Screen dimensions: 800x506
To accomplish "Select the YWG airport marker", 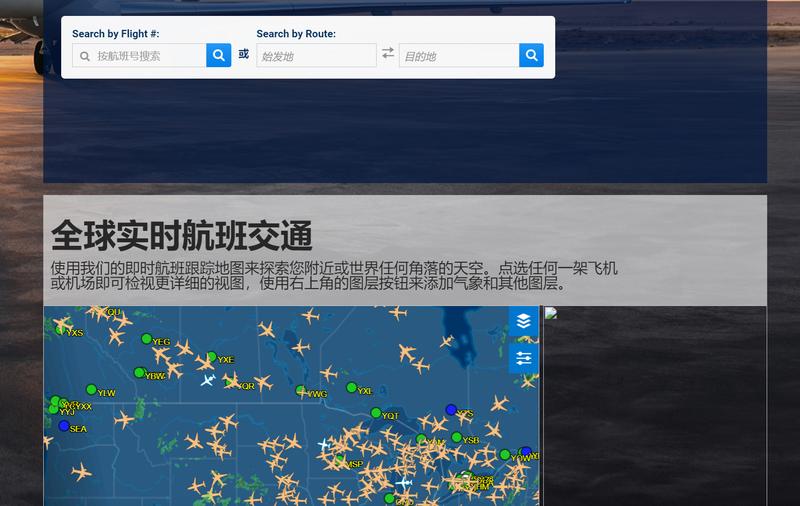I will pos(301,391).
